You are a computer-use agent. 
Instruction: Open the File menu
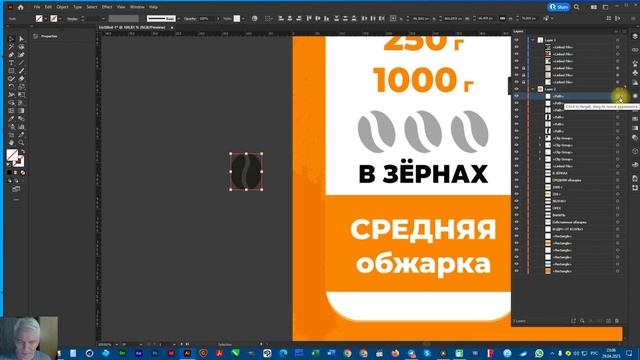click(x=37, y=7)
